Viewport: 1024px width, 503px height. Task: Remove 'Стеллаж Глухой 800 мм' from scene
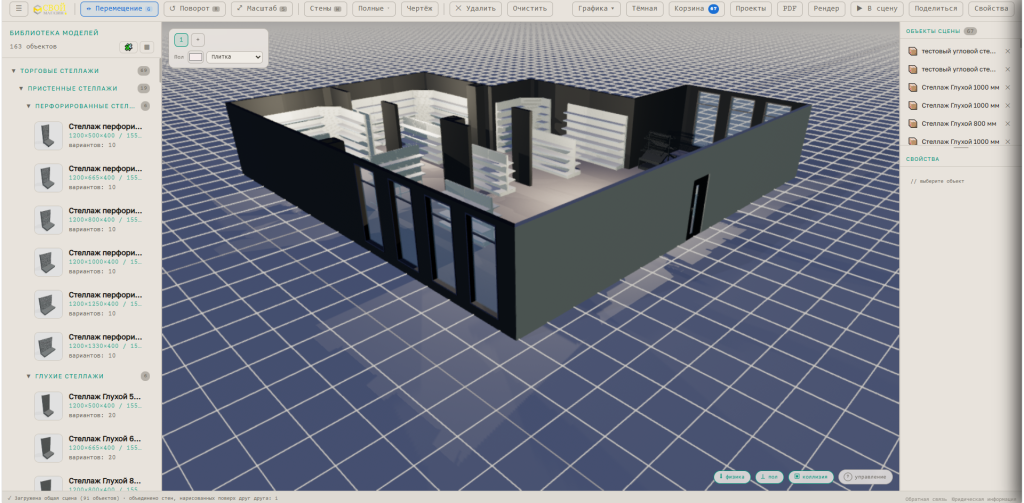(1007, 123)
